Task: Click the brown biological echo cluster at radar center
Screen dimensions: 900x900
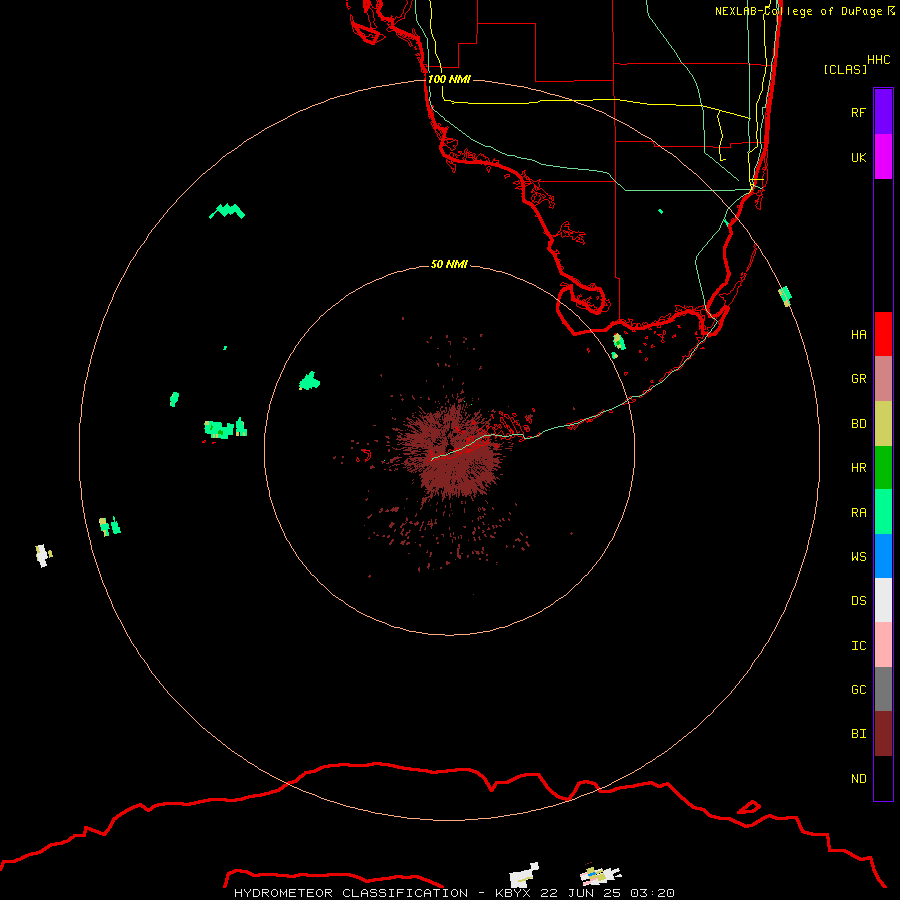Action: pyautogui.click(x=453, y=453)
